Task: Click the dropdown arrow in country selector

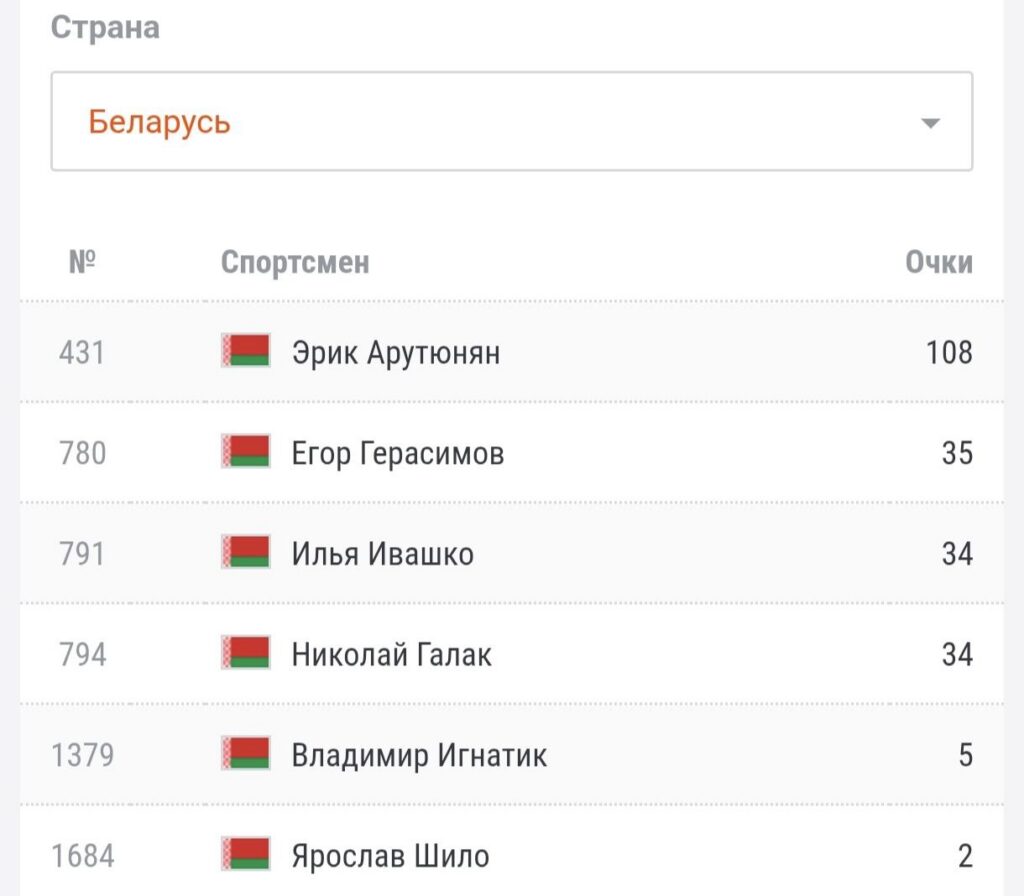Action: point(930,123)
